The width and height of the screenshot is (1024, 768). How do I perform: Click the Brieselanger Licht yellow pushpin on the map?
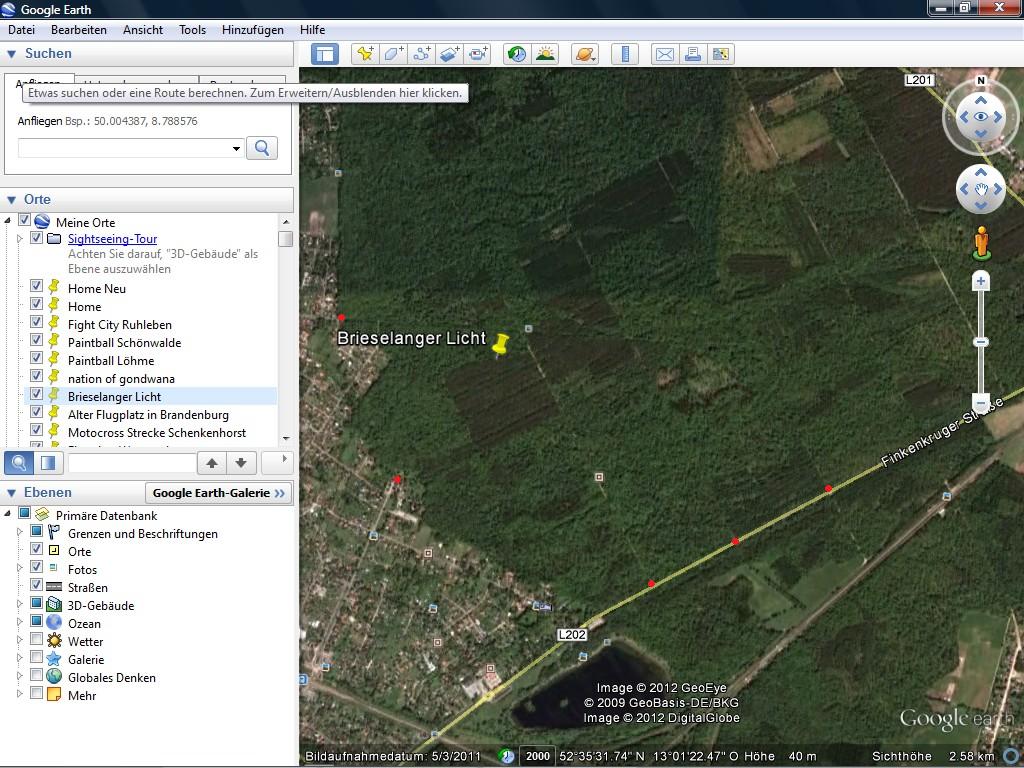(500, 344)
